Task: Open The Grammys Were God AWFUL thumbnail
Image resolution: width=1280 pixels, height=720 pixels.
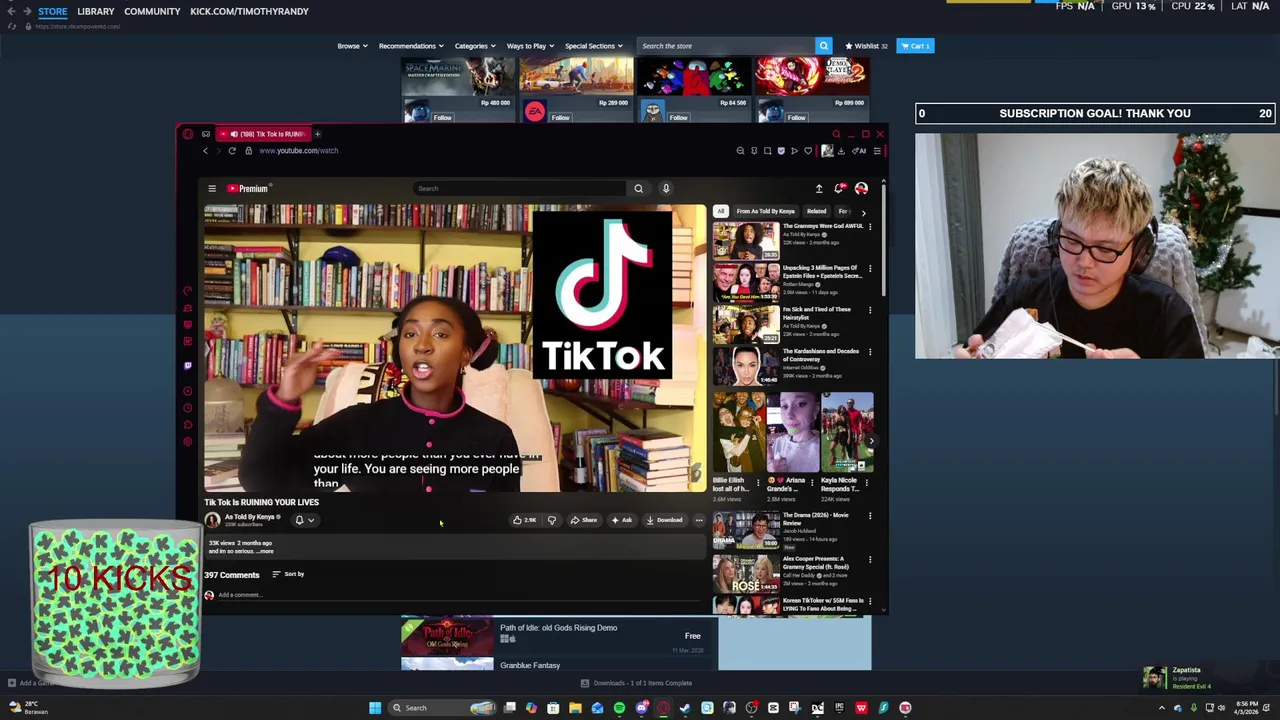Action: click(x=745, y=240)
